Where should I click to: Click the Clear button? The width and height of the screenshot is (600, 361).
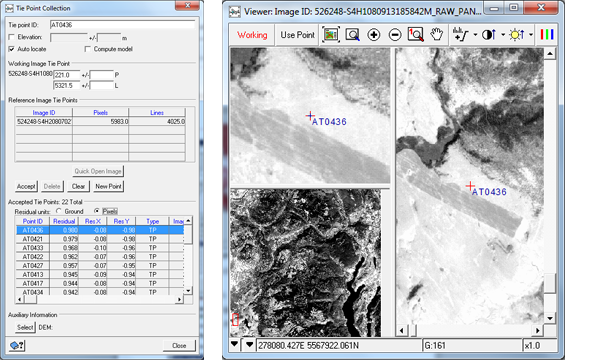click(x=78, y=186)
